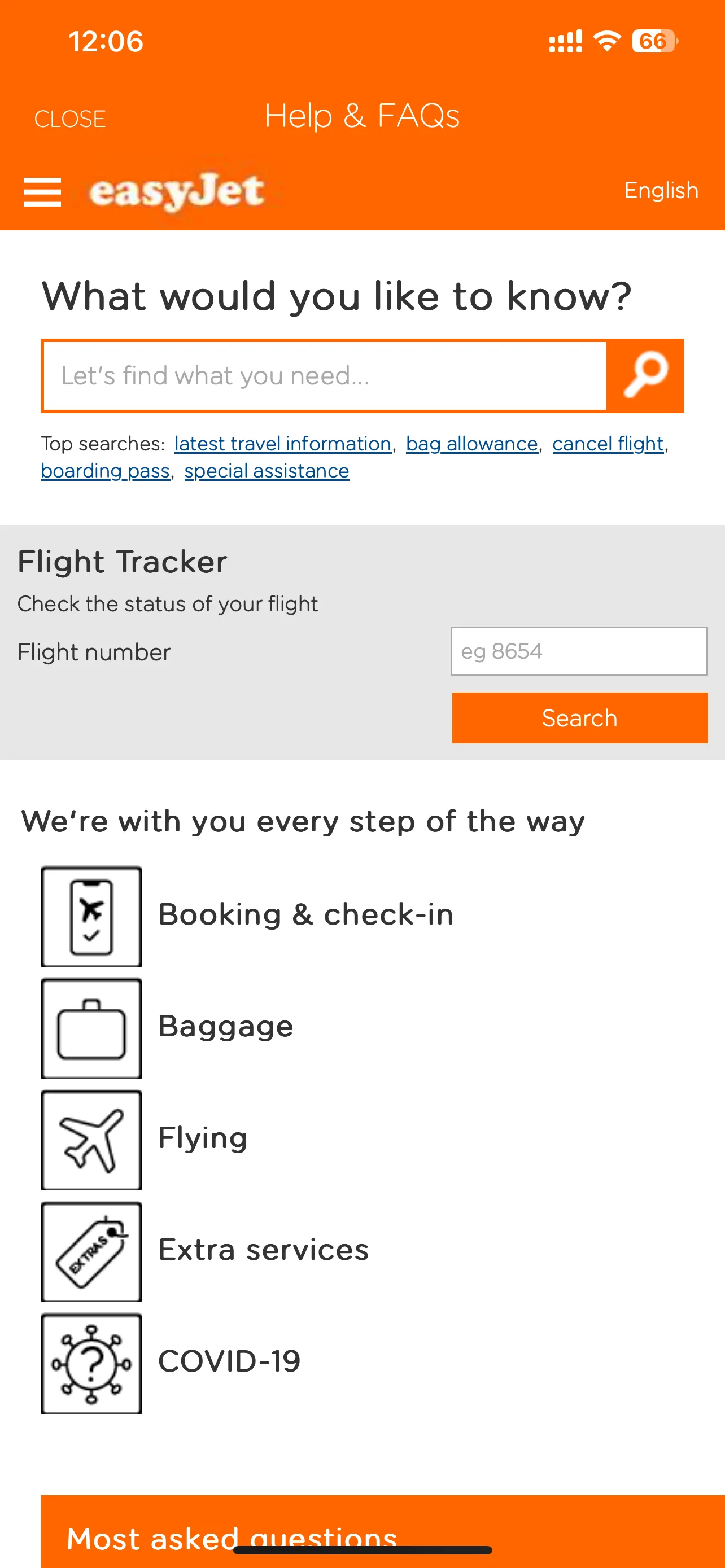Open the hamburger menu icon
This screenshot has width=725, height=1568.
coord(42,192)
